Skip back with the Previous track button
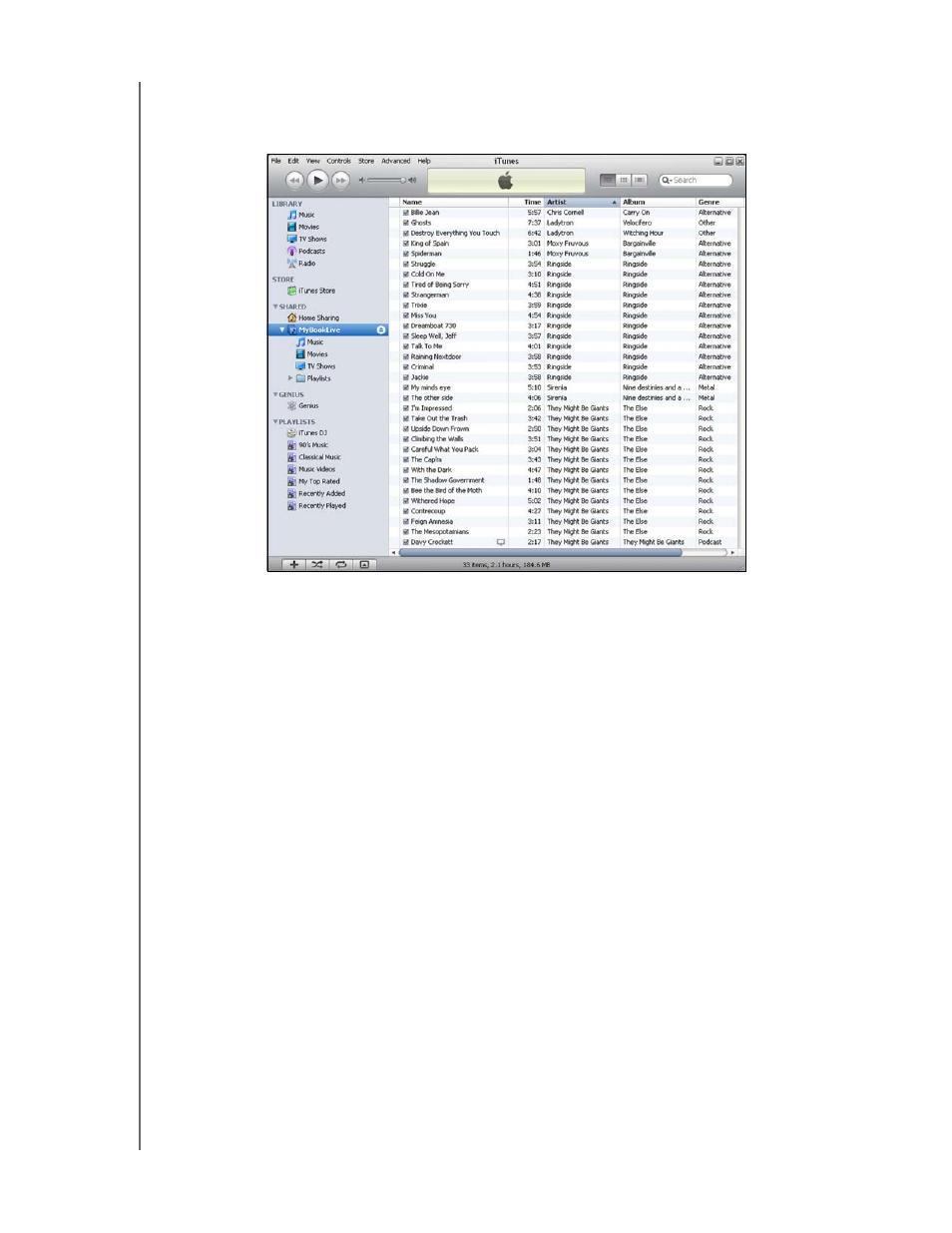 click(294, 180)
